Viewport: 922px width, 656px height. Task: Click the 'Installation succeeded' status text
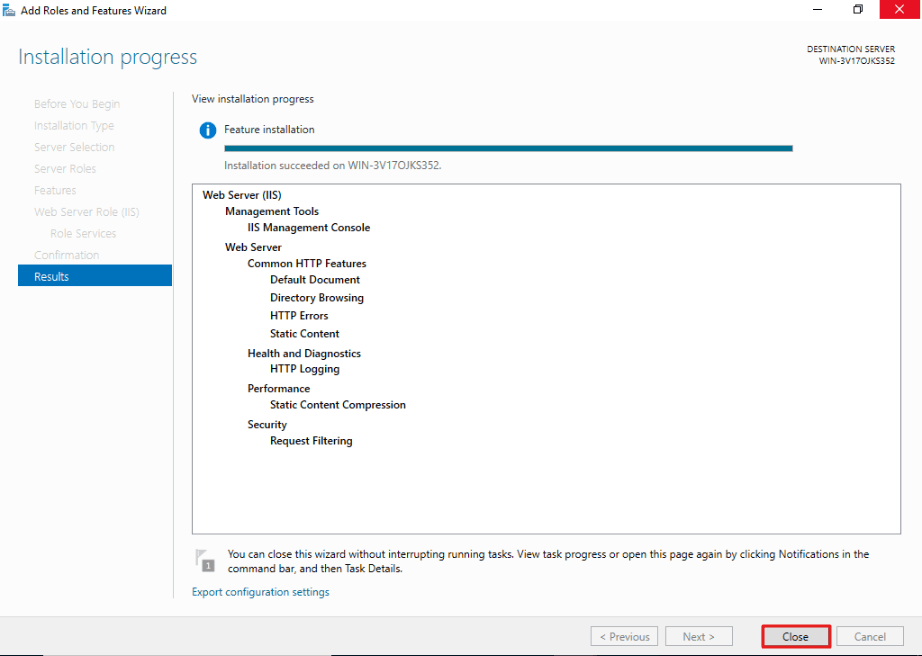(333, 166)
